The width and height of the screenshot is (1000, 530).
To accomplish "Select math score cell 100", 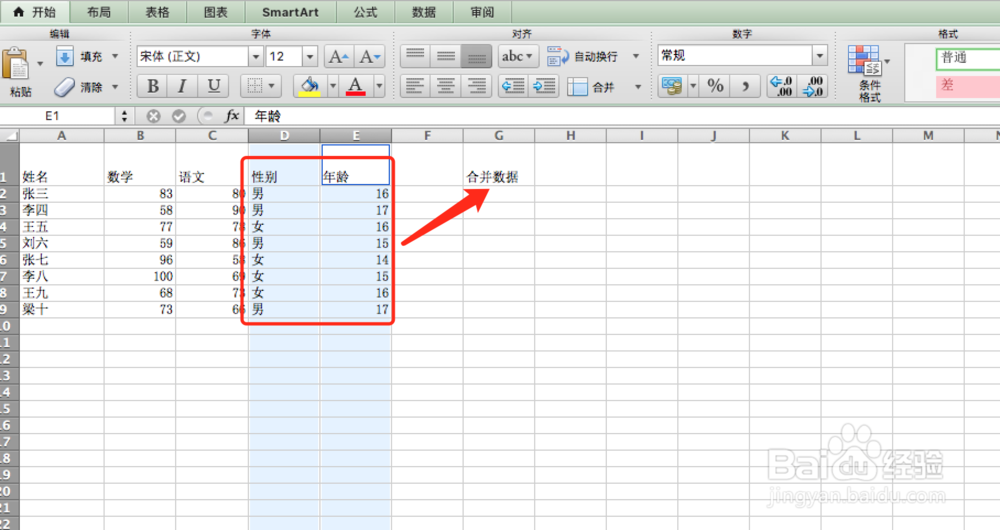I will coord(140,276).
